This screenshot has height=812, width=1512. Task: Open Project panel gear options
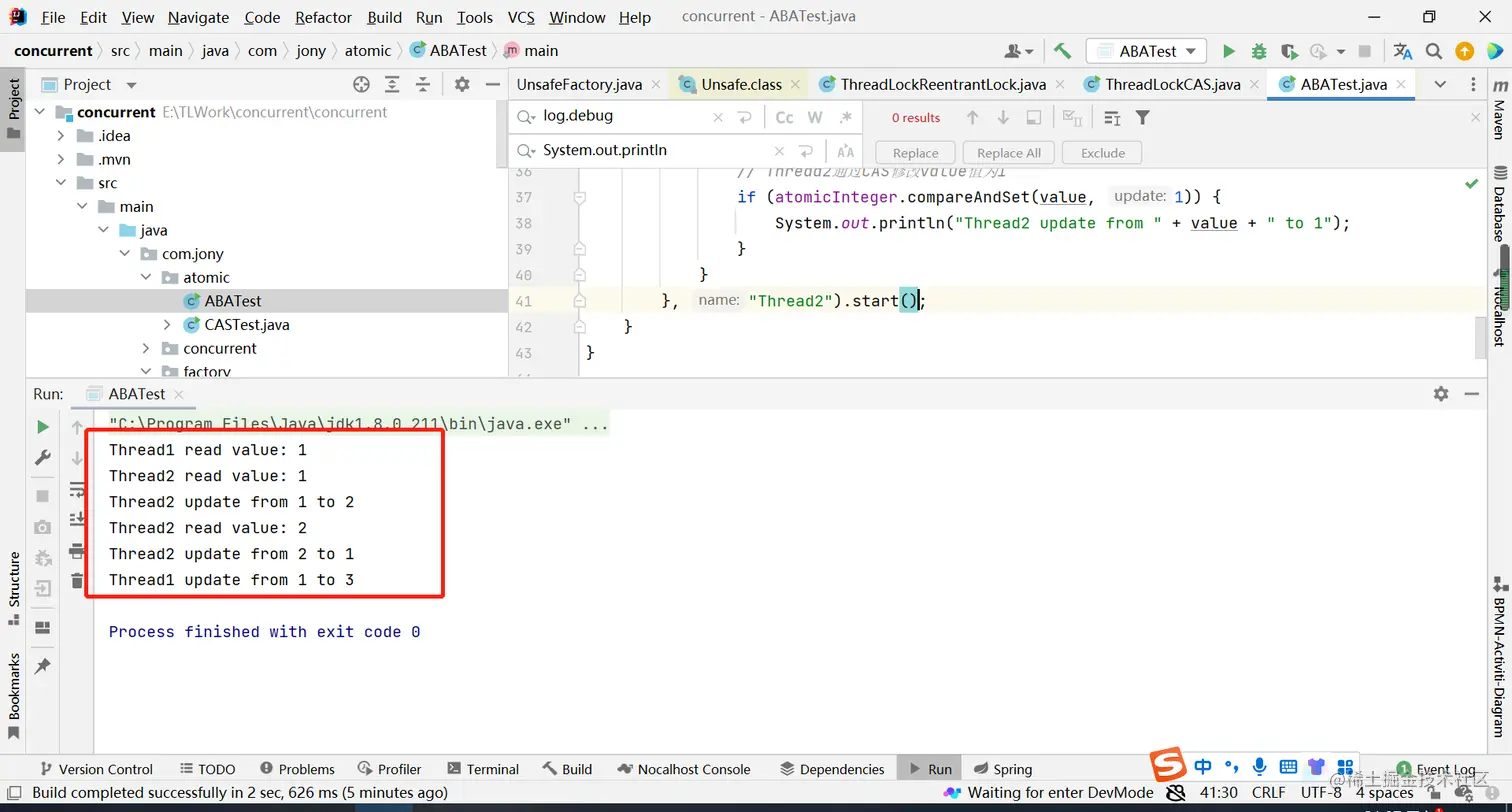pyautogui.click(x=461, y=85)
